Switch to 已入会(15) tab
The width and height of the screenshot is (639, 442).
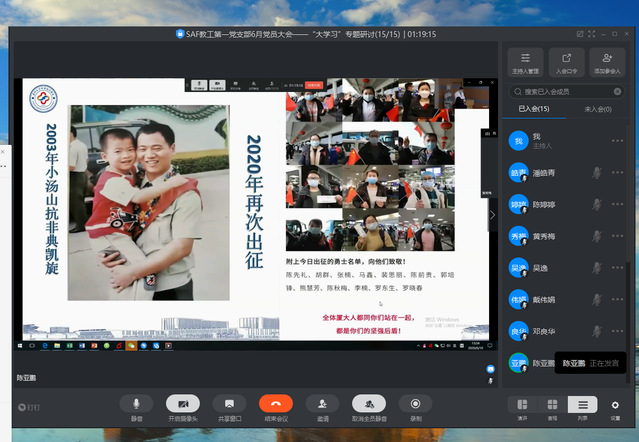(x=534, y=109)
